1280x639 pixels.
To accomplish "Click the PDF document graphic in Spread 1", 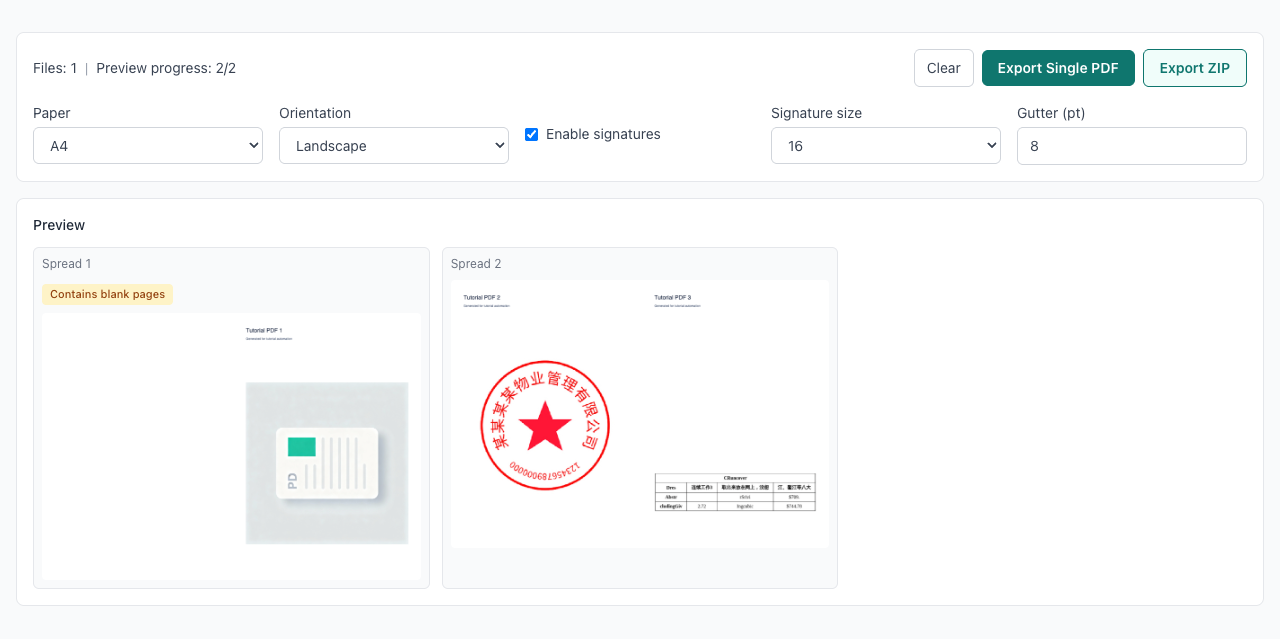I will click(x=326, y=462).
